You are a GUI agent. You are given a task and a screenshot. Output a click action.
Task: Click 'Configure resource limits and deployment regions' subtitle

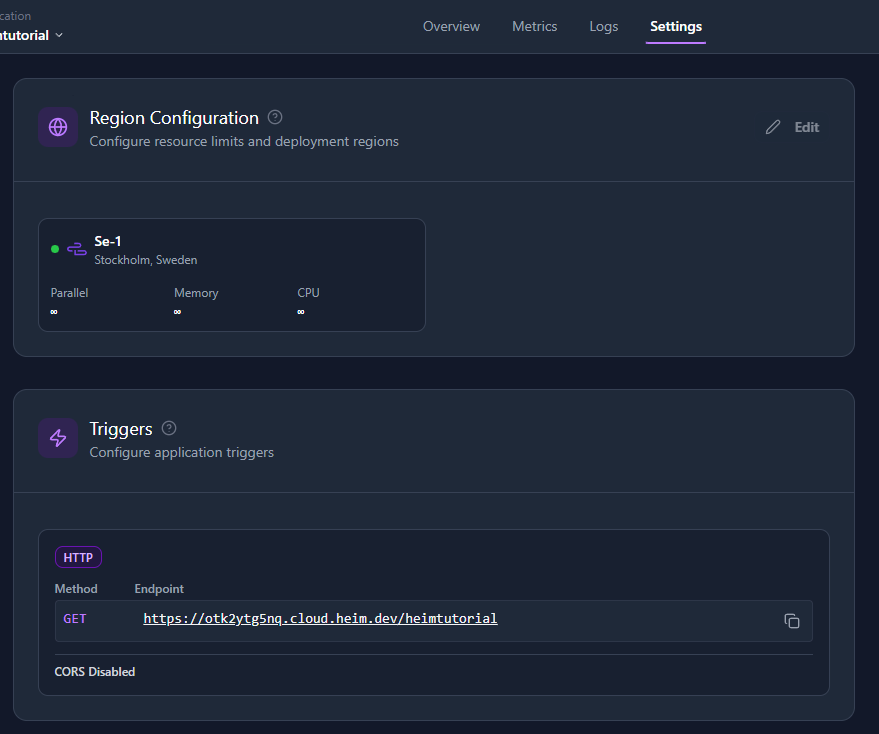[x=244, y=141]
